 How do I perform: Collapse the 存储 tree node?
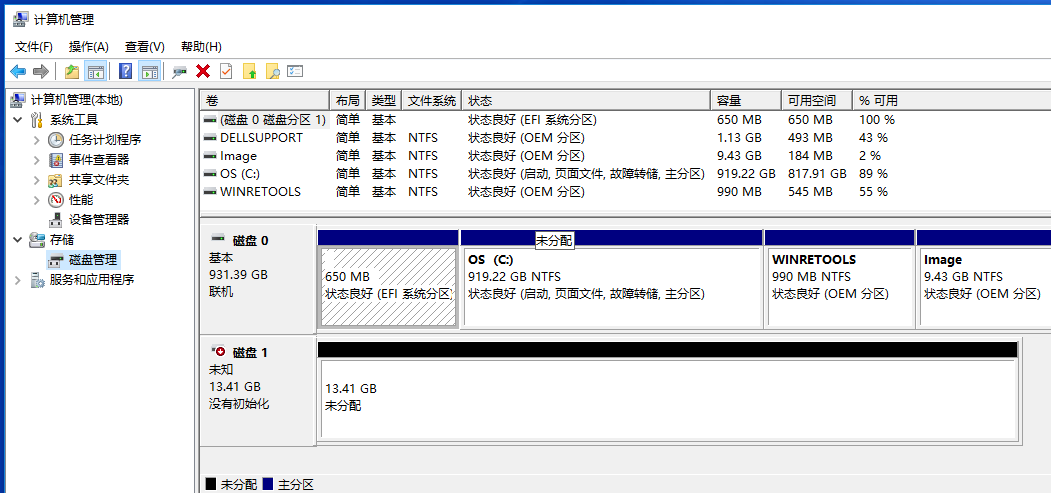coord(17,240)
